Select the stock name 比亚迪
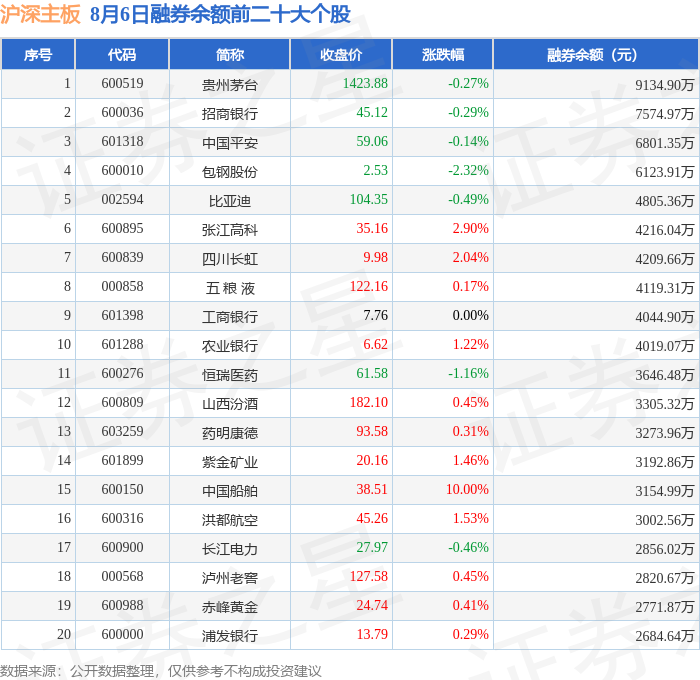This screenshot has width=700, height=680. click(229, 200)
